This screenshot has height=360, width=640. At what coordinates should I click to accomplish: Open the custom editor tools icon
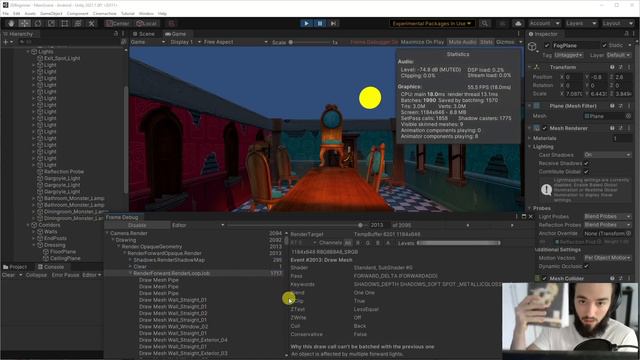tap(91, 24)
